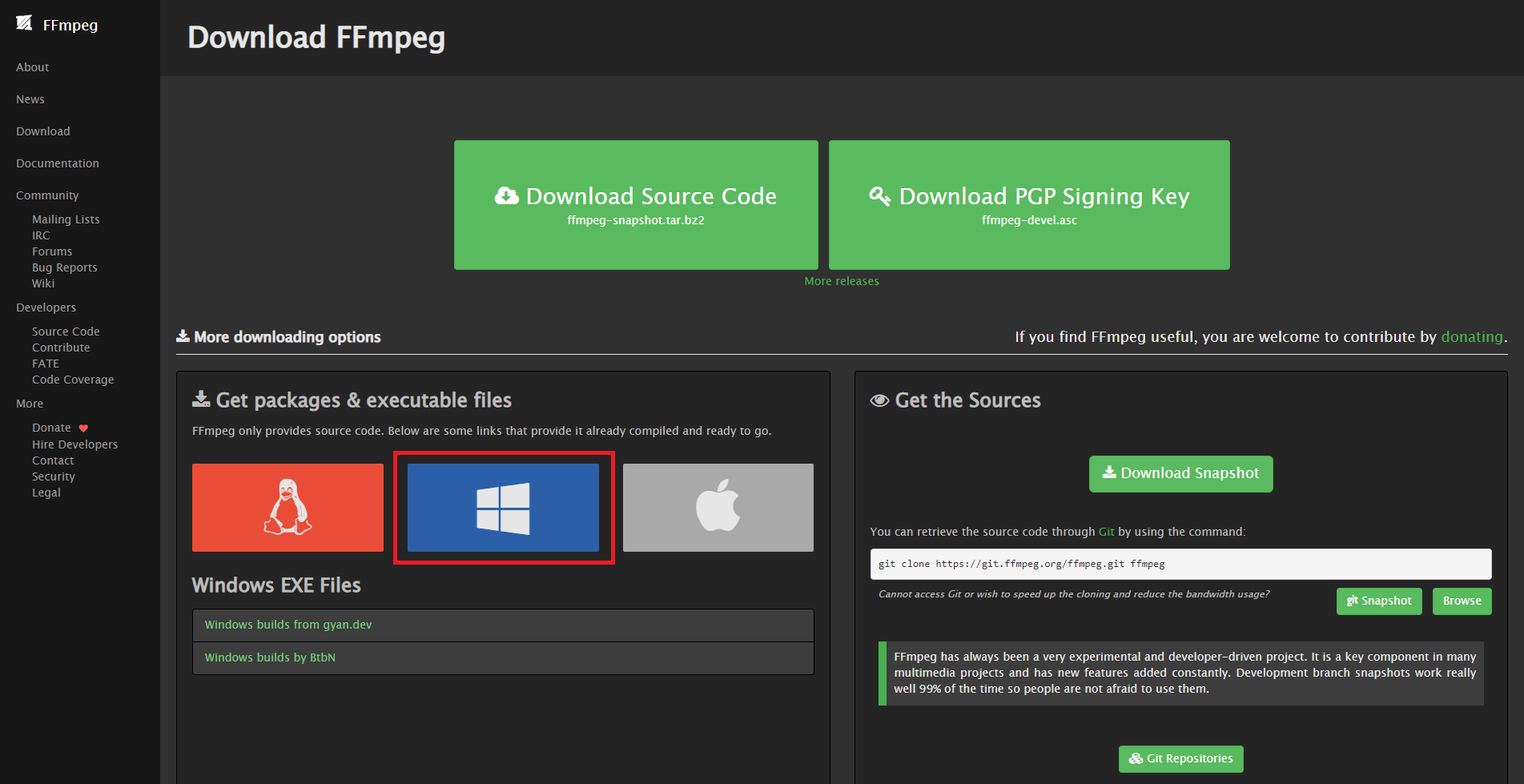The image size is (1524, 784).
Task: Open the Git Repositories button
Action: tap(1180, 758)
